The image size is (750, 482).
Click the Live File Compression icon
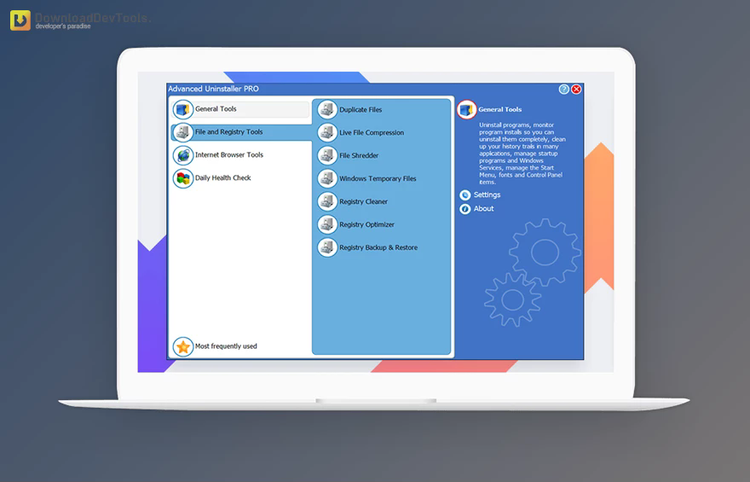[x=328, y=133]
